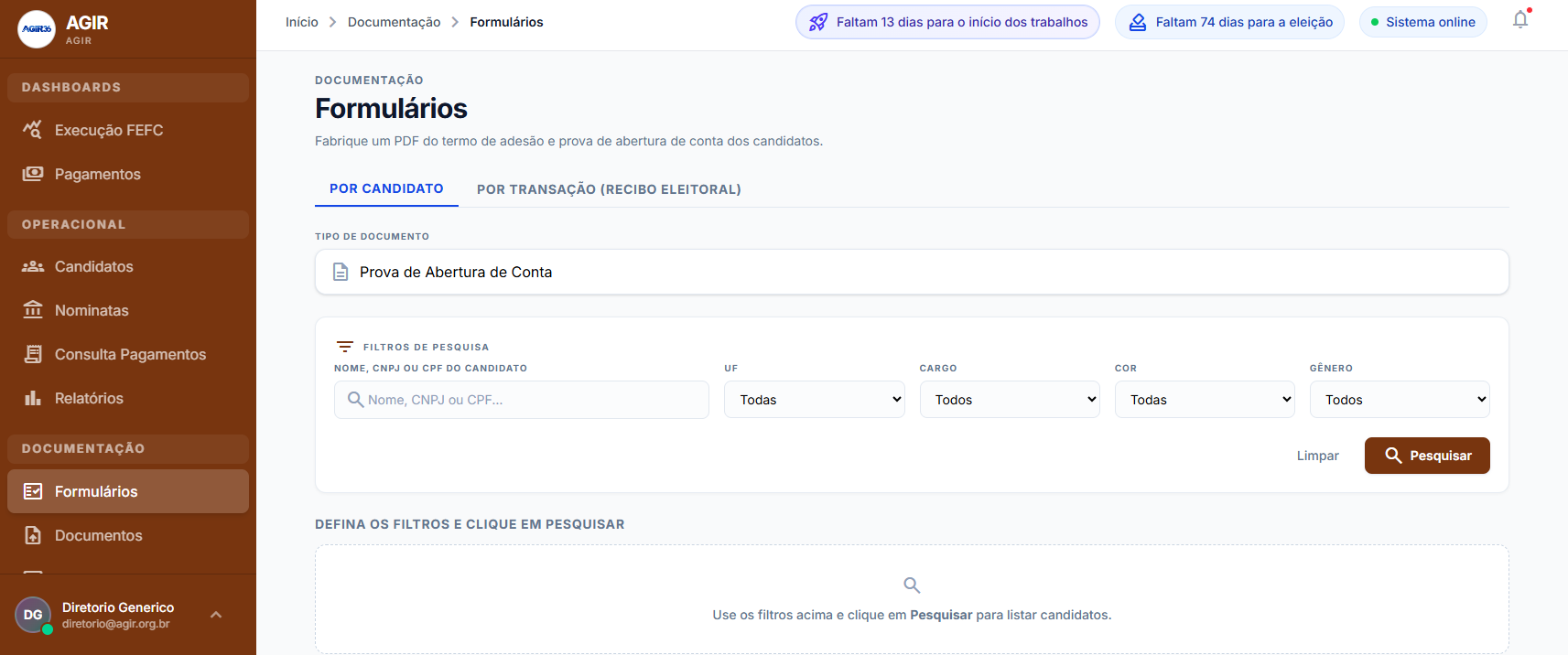Go to Início breadcrumb
1568x655 pixels.
[302, 22]
